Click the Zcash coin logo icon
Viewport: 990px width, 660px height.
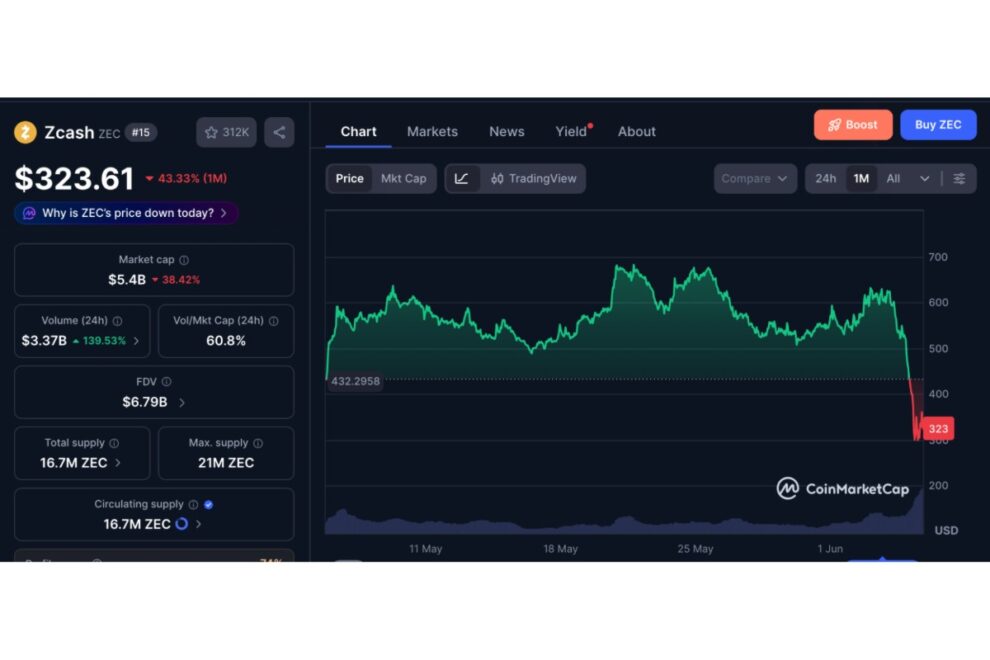click(25, 132)
